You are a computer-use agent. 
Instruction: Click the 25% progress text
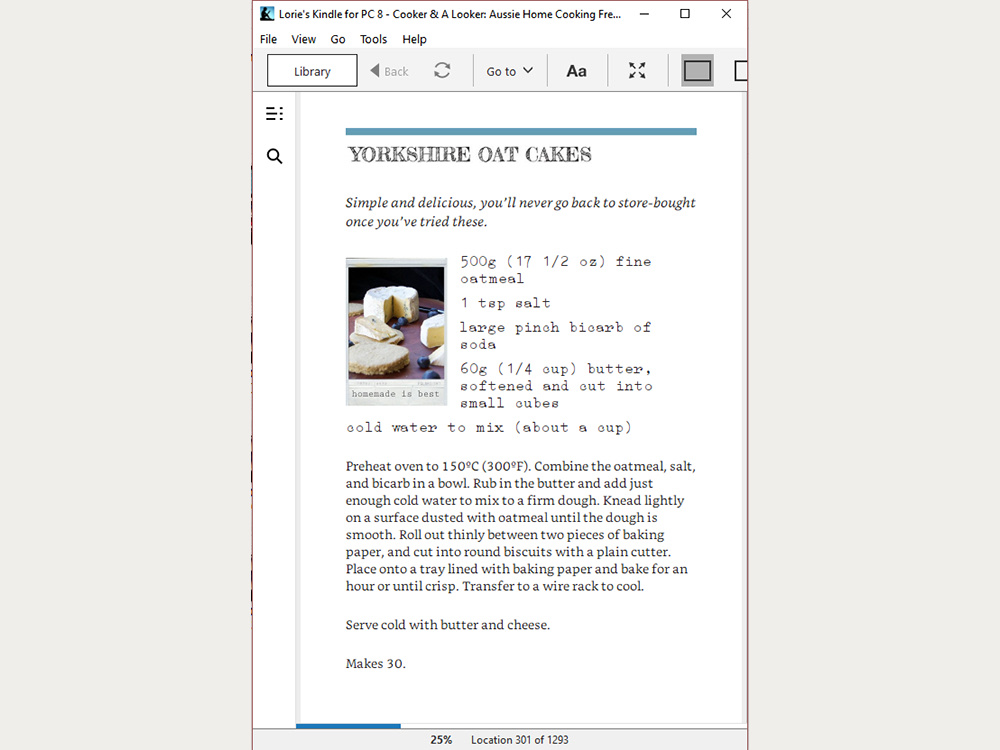(x=441, y=740)
